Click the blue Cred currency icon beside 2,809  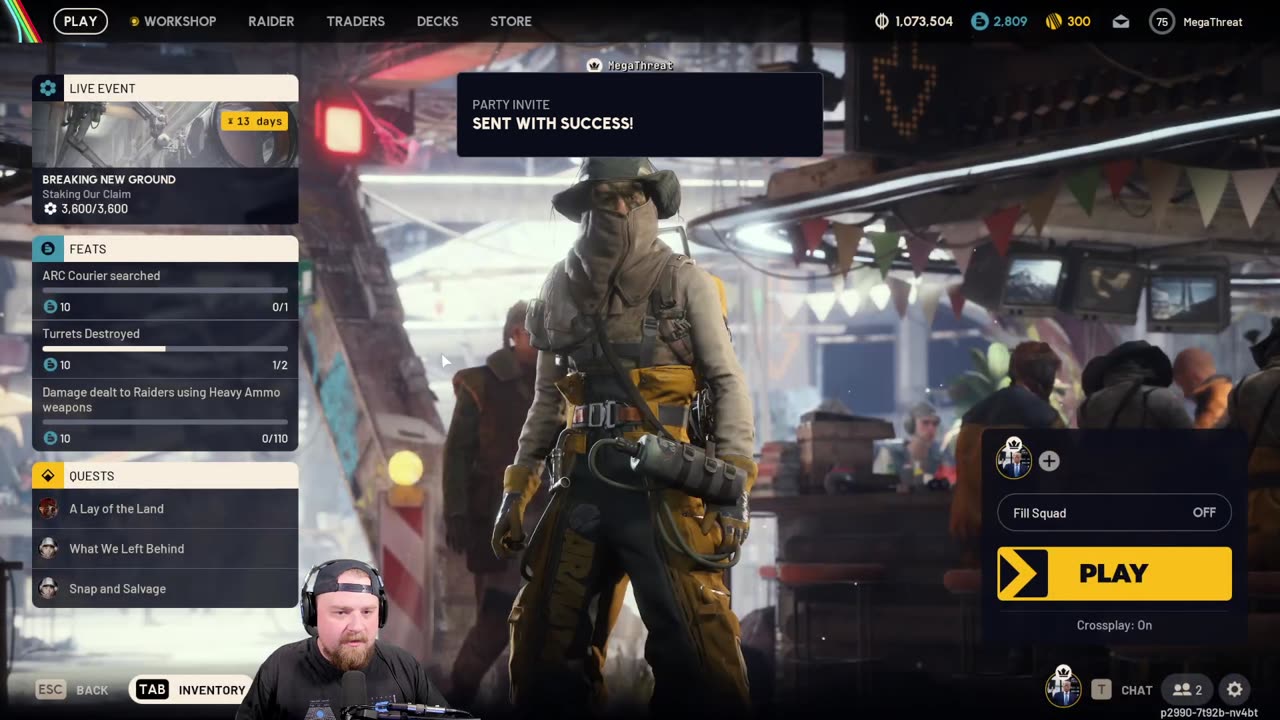pyautogui.click(x=980, y=21)
